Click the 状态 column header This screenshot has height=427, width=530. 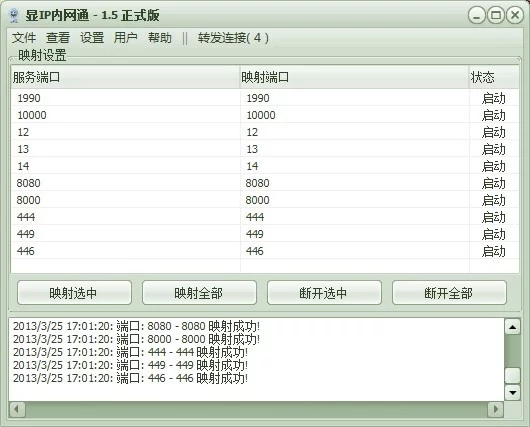point(494,77)
